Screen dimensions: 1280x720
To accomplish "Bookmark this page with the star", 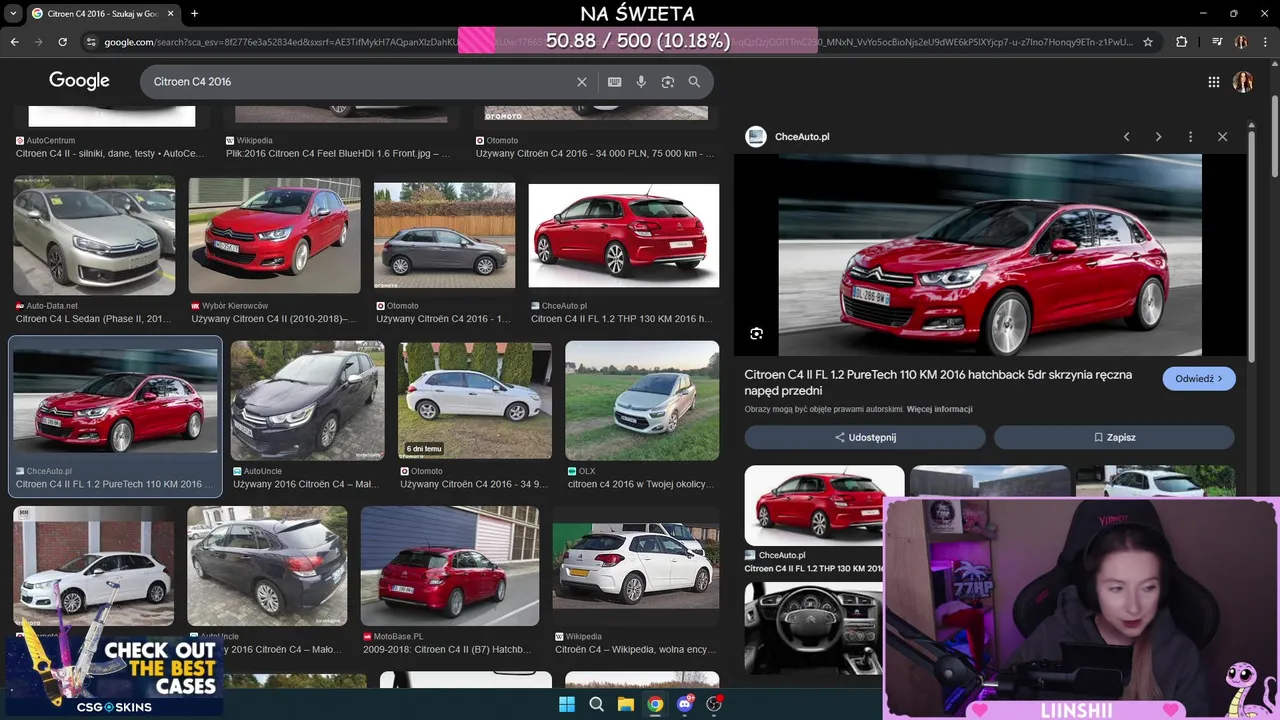I will 1148,42.
